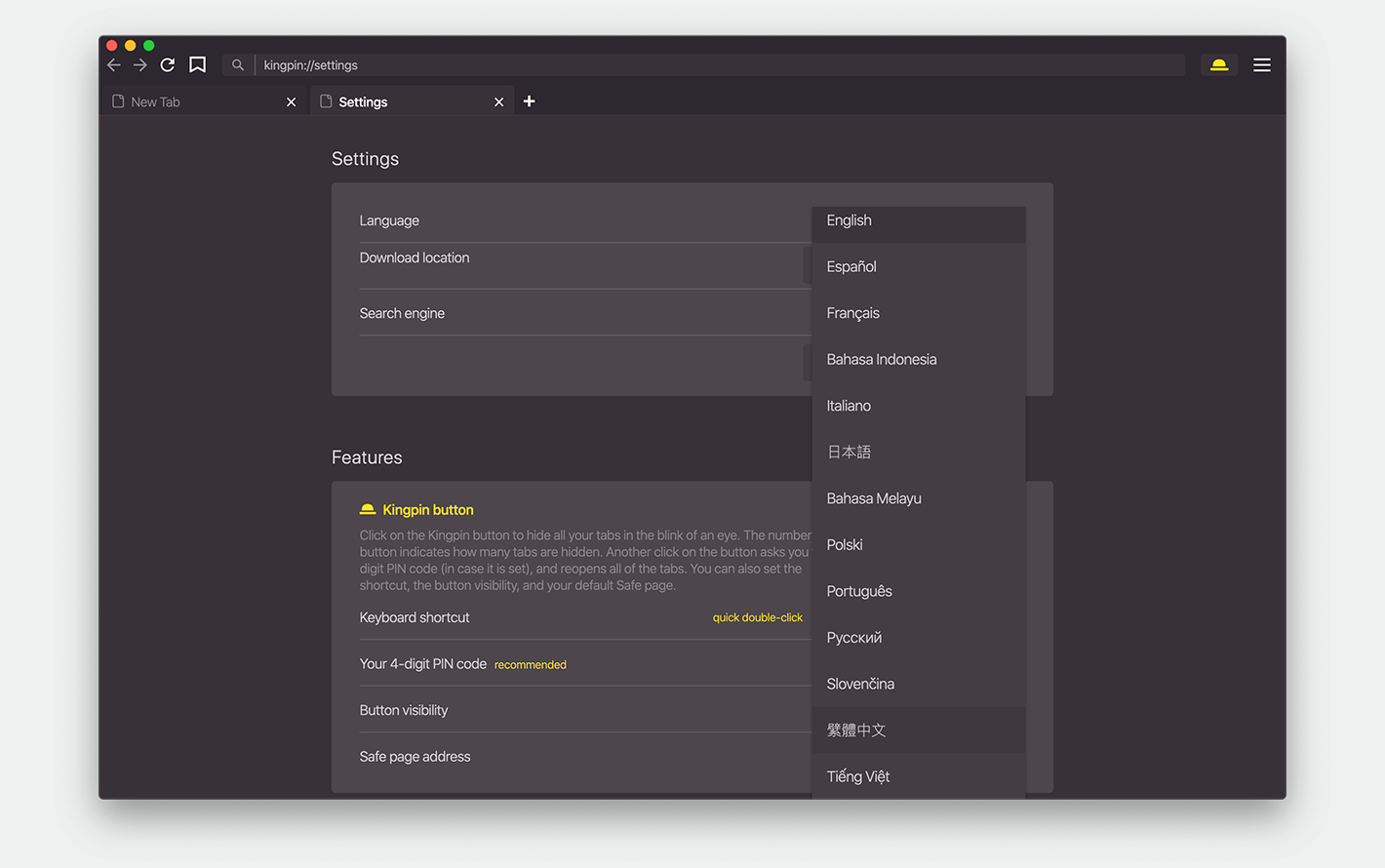Image resolution: width=1385 pixels, height=868 pixels.
Task: Select Bahasa Melayu language
Action: pyautogui.click(x=919, y=498)
